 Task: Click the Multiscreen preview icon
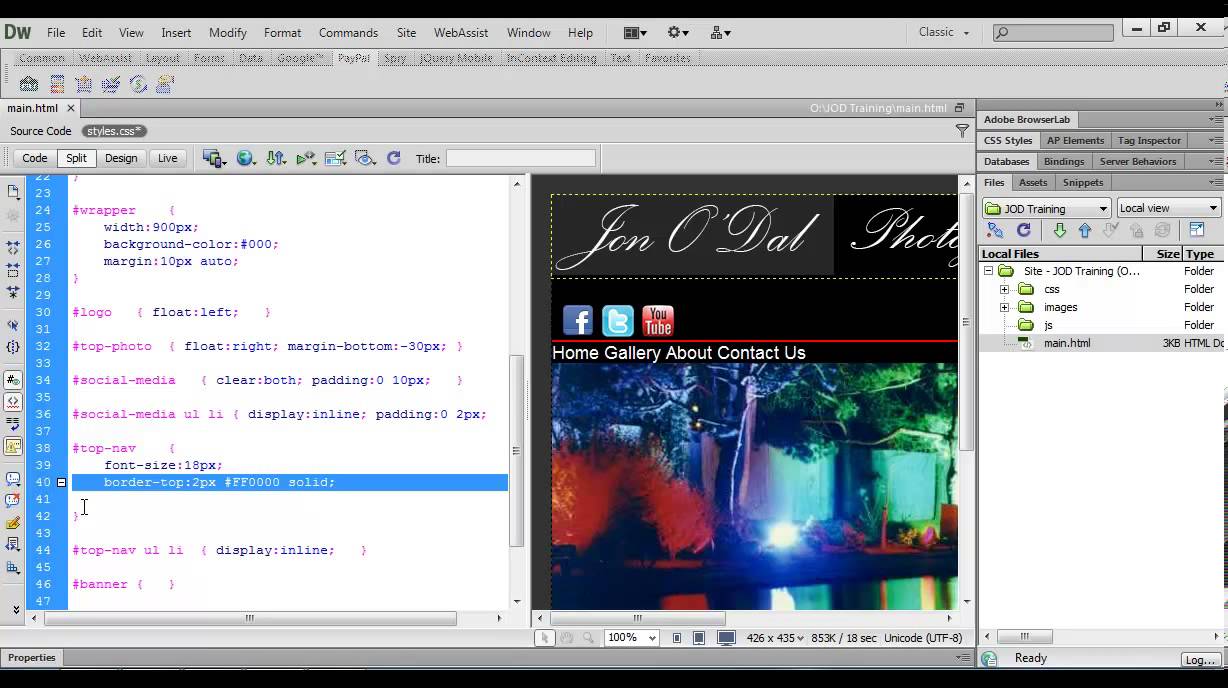coord(213,158)
